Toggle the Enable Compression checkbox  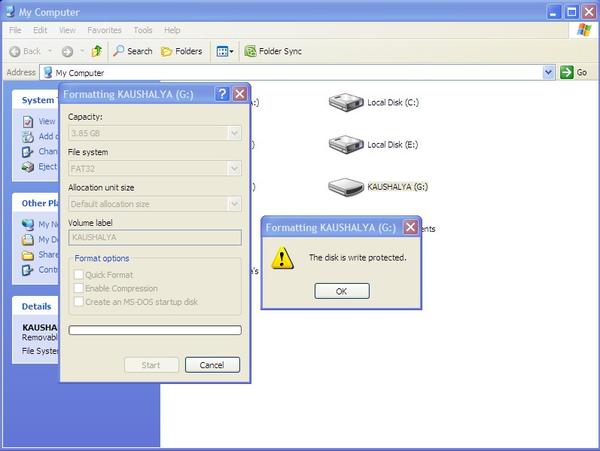tap(78, 288)
